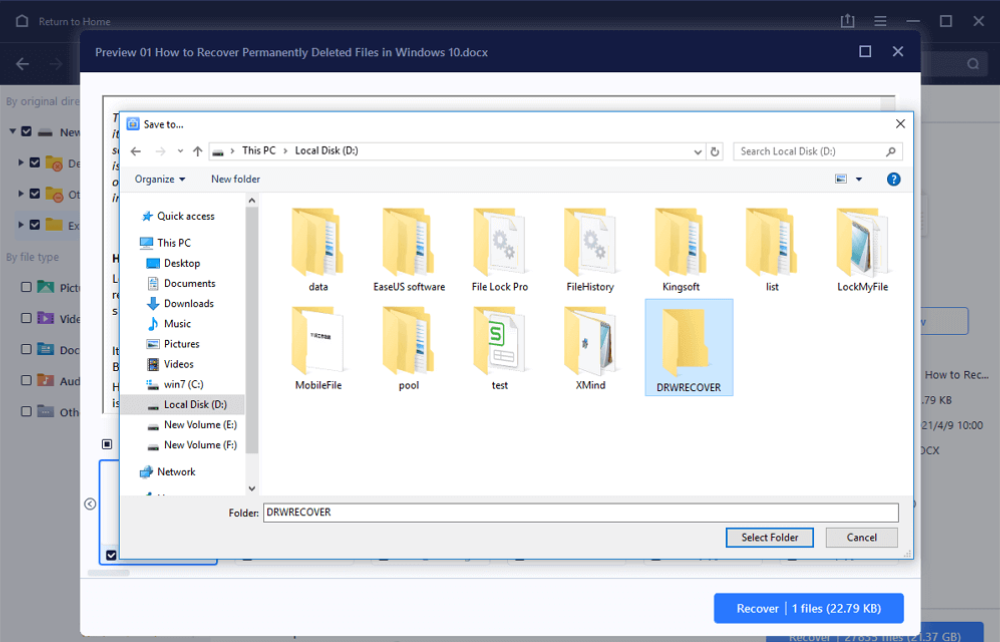Go back in Save to dialog

pyautogui.click(x=136, y=151)
